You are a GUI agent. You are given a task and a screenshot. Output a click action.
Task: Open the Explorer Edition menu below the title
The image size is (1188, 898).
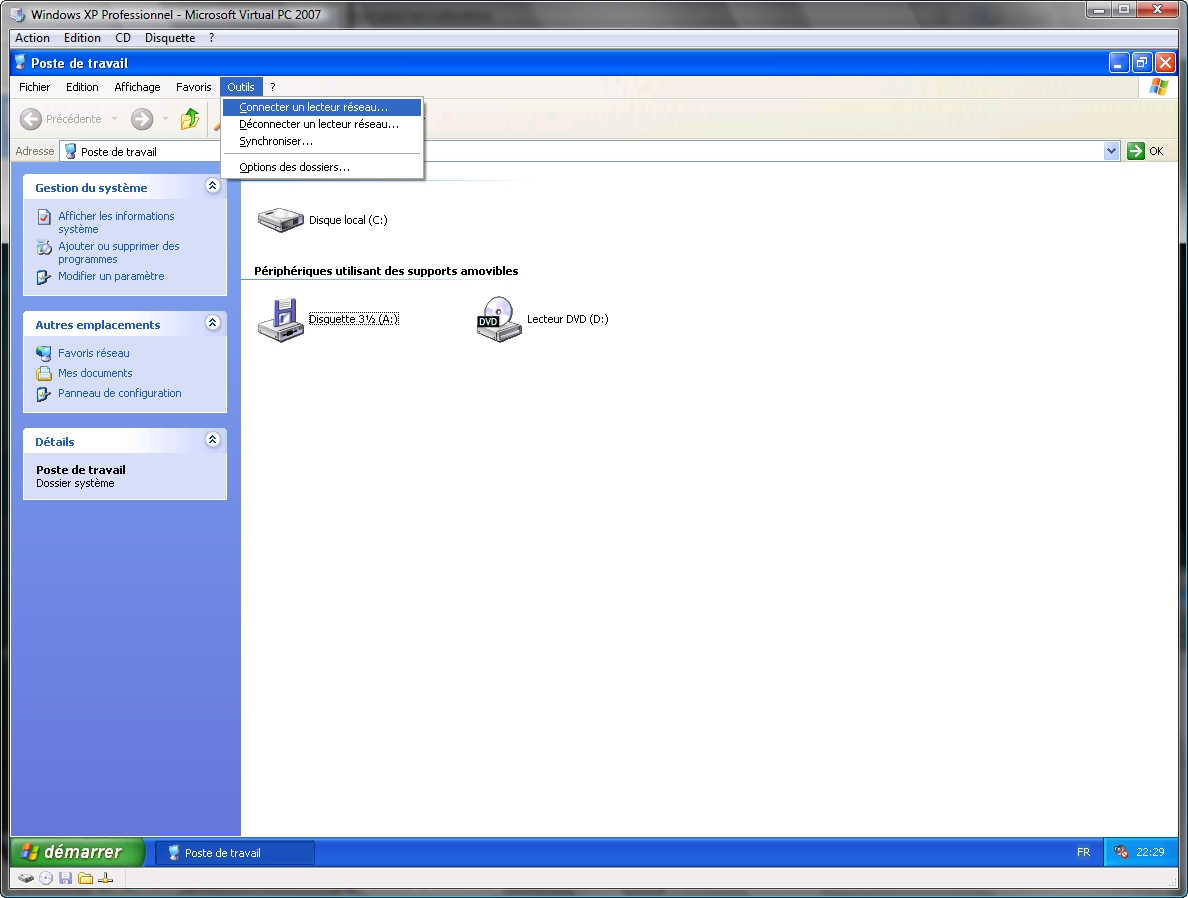(82, 87)
